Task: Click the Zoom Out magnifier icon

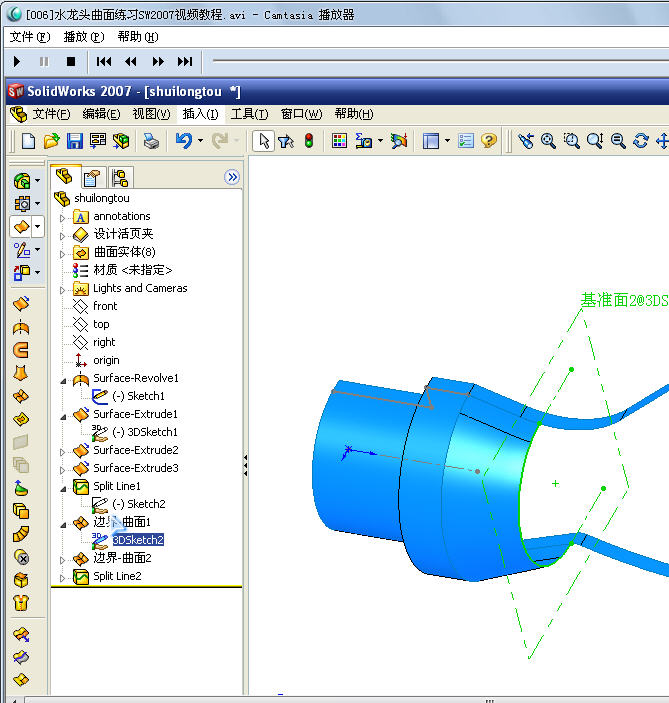Action: point(618,141)
